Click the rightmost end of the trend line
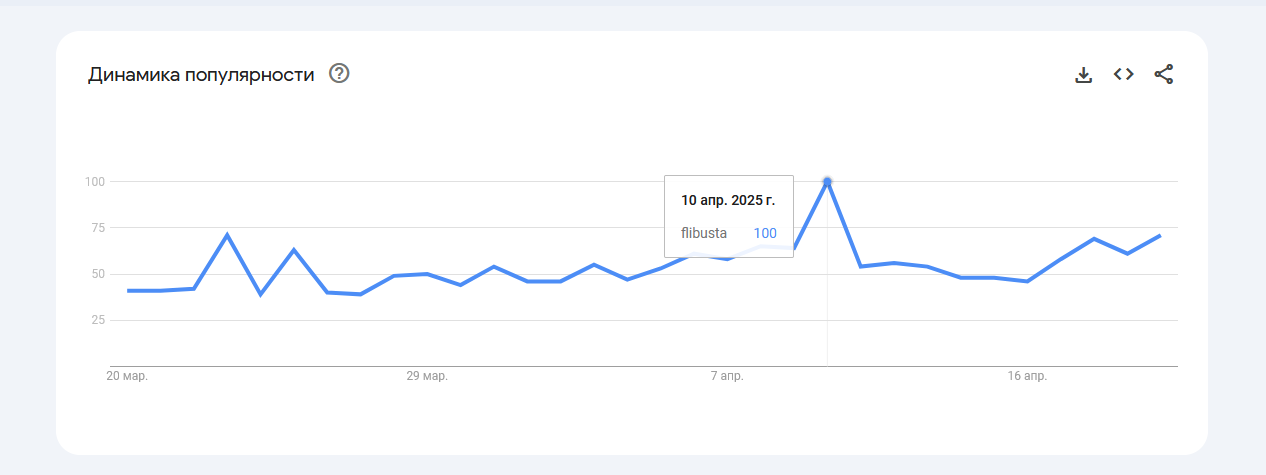Image resolution: width=1266 pixels, height=475 pixels. pyautogui.click(x=1160, y=236)
